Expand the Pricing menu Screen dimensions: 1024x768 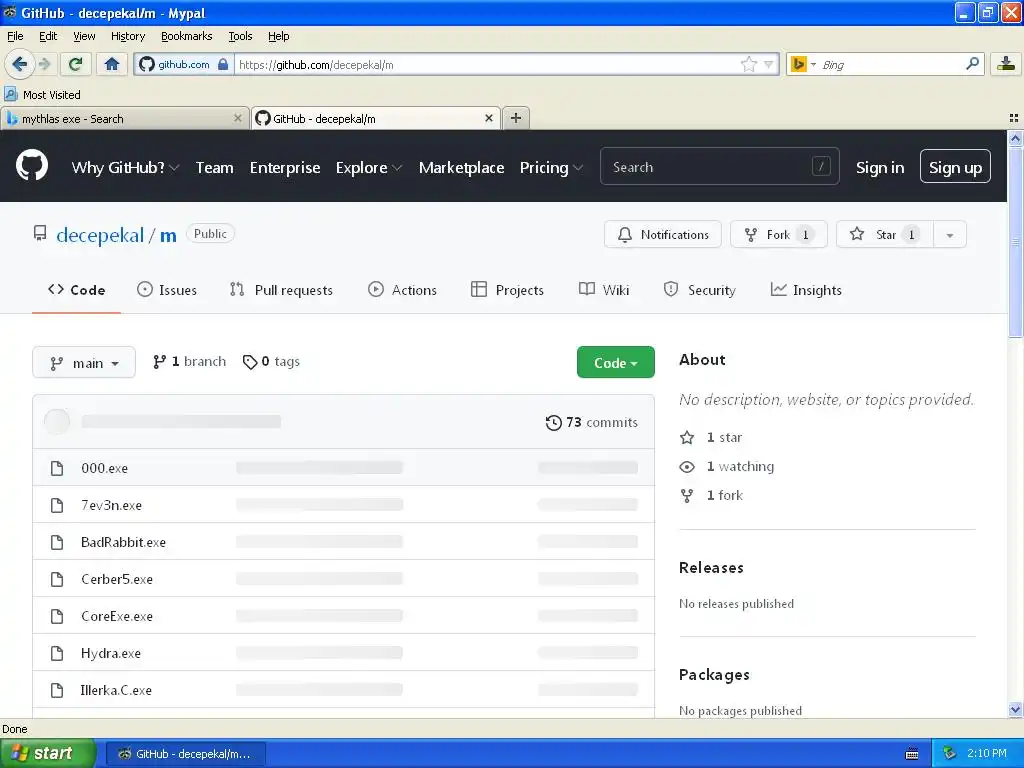tap(551, 168)
